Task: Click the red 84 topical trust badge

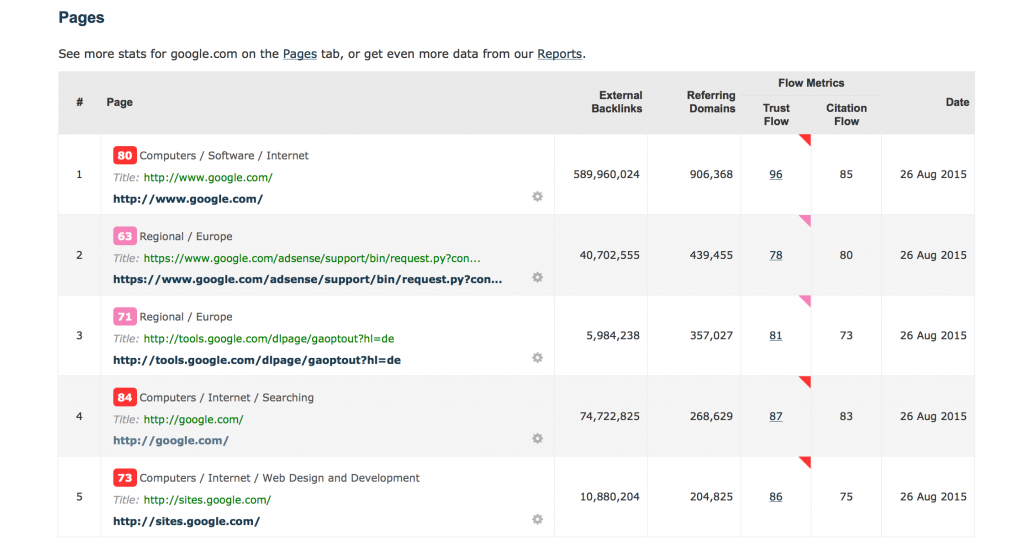Action: coord(125,398)
